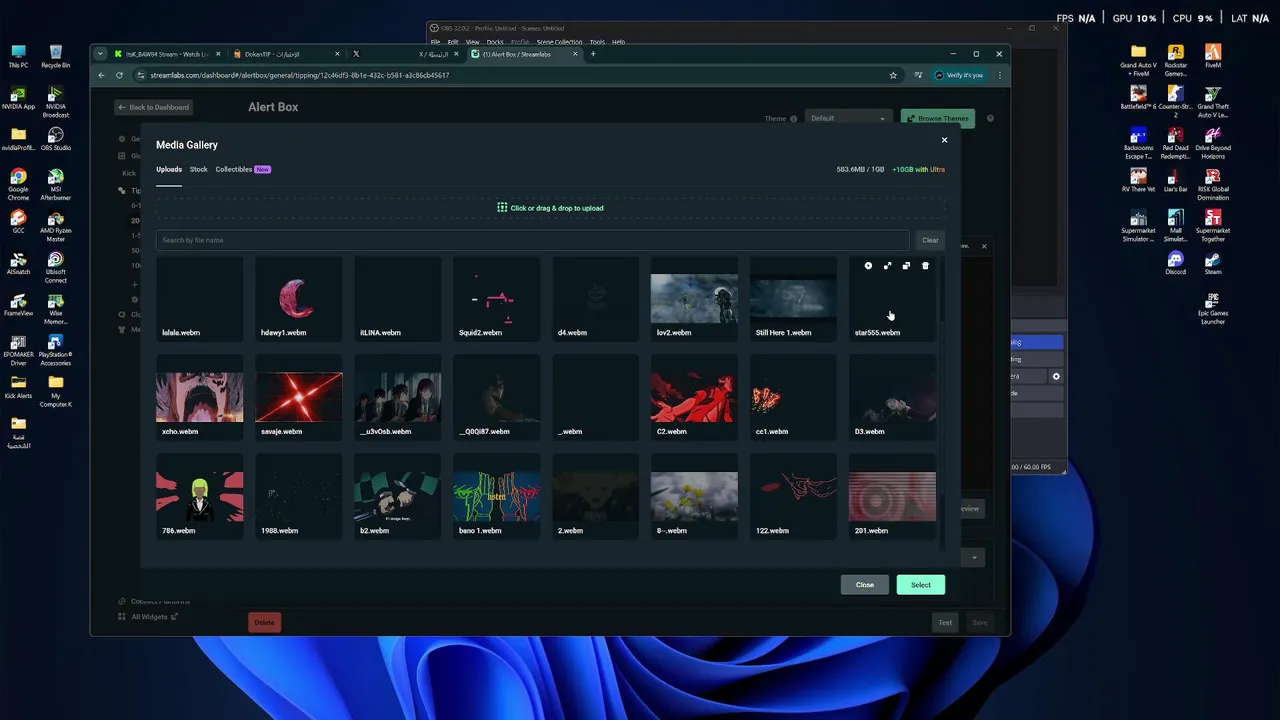1280x720 pixels.
Task: Delete star555.webm with the trash icon
Action: pos(925,266)
